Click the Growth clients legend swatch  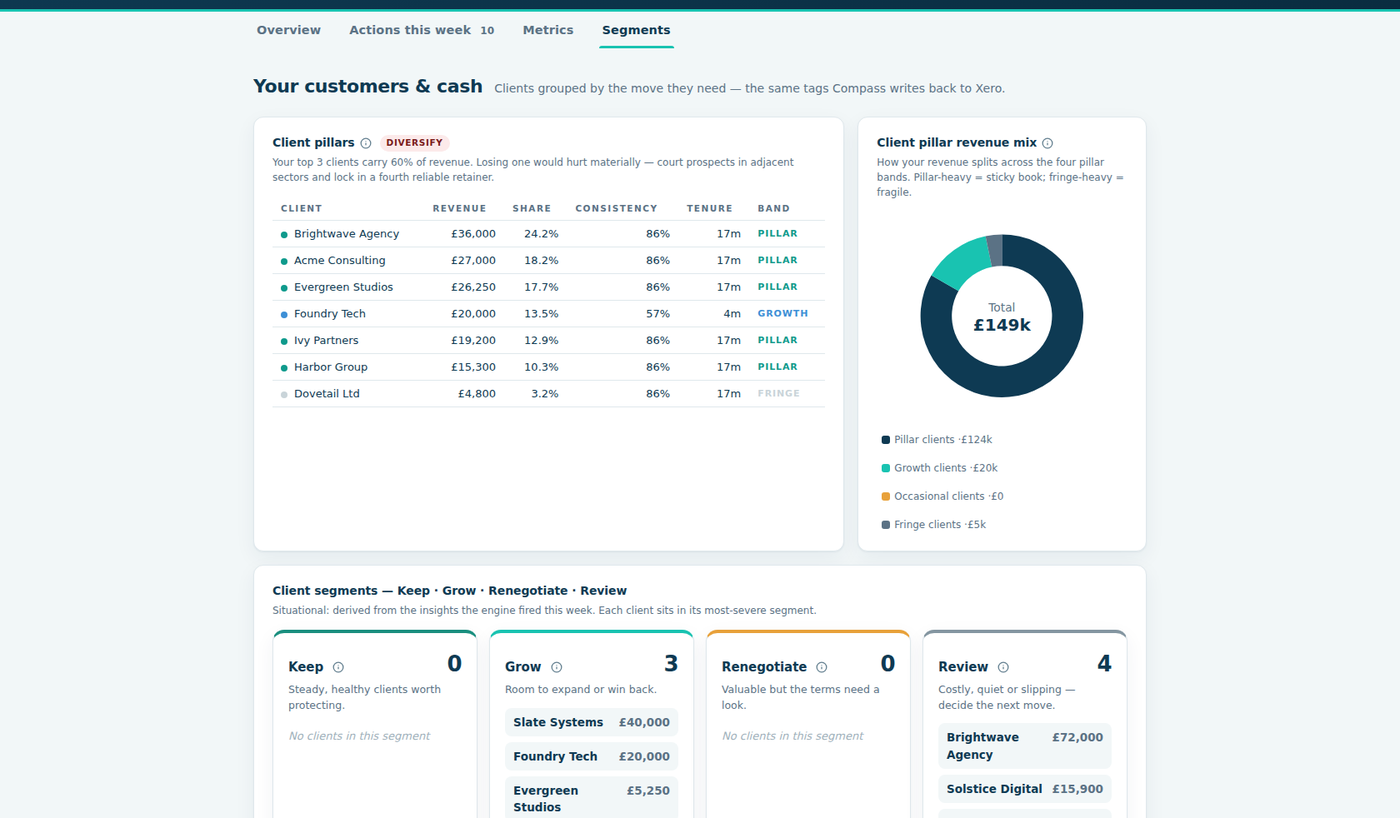[885, 468]
